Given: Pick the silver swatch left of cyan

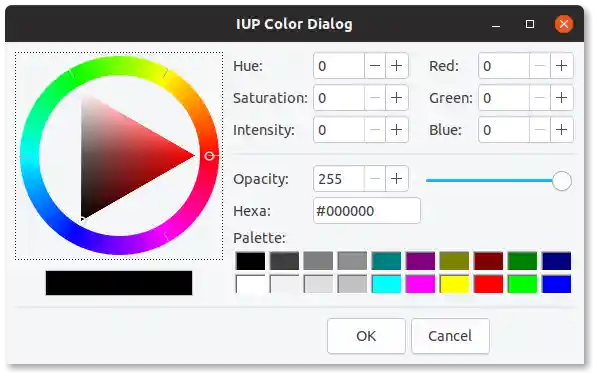Looking at the screenshot, I should (x=352, y=284).
